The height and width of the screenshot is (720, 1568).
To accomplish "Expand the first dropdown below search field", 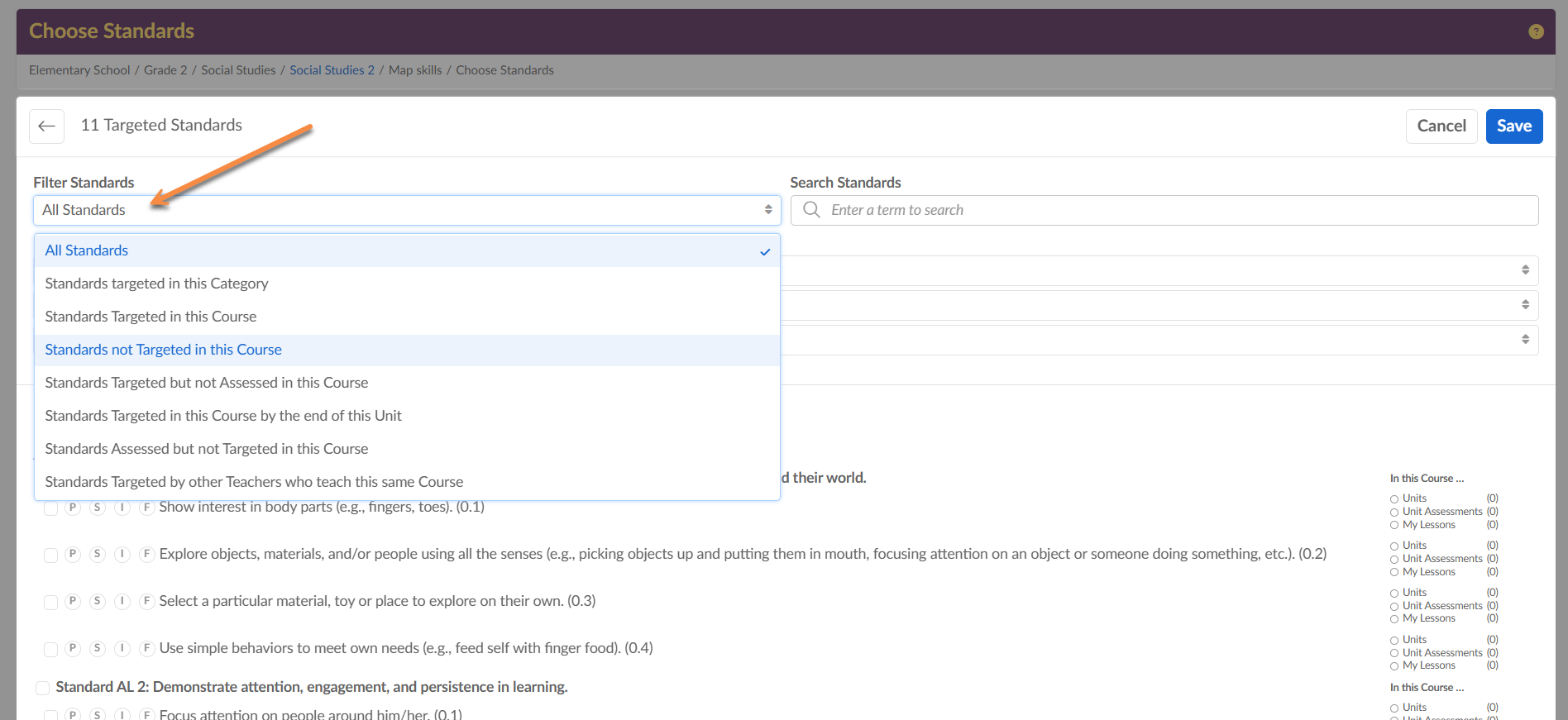I will (1158, 270).
